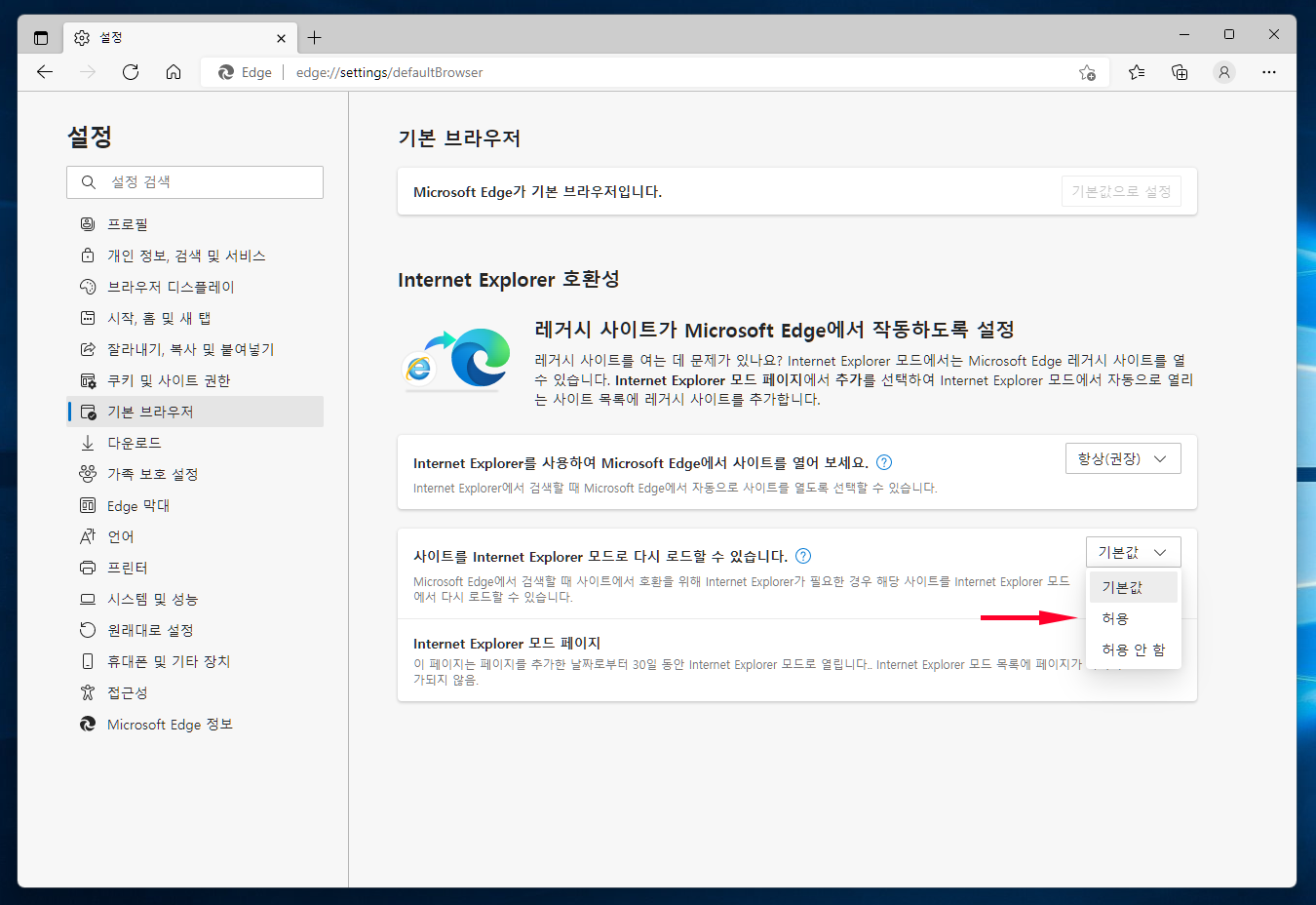Image resolution: width=1316 pixels, height=905 pixels.
Task: Open the 항상(권장) dropdown
Action: point(1123,458)
